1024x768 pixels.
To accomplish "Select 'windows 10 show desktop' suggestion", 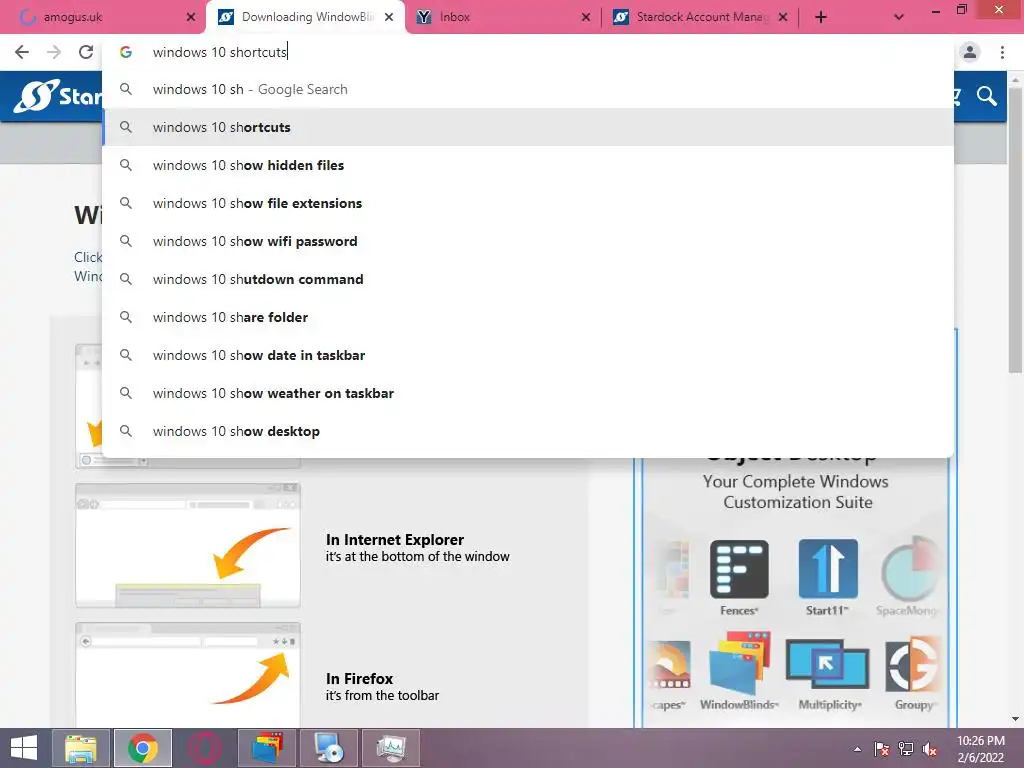I will 528,431.
